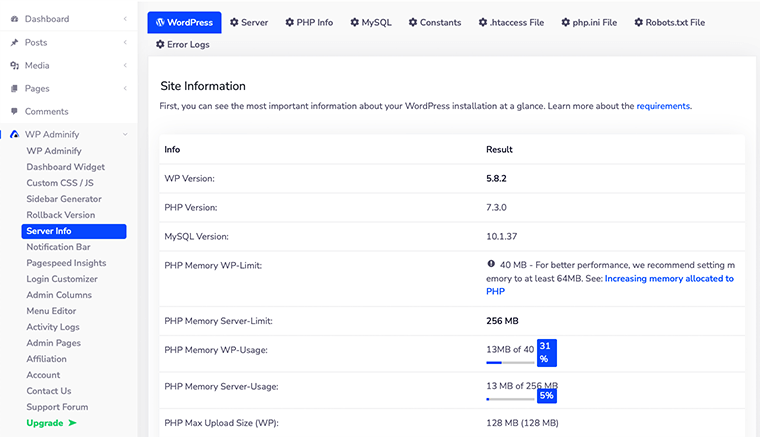Open Pages in the sidebar
This screenshot has height=437, width=760.
point(37,89)
